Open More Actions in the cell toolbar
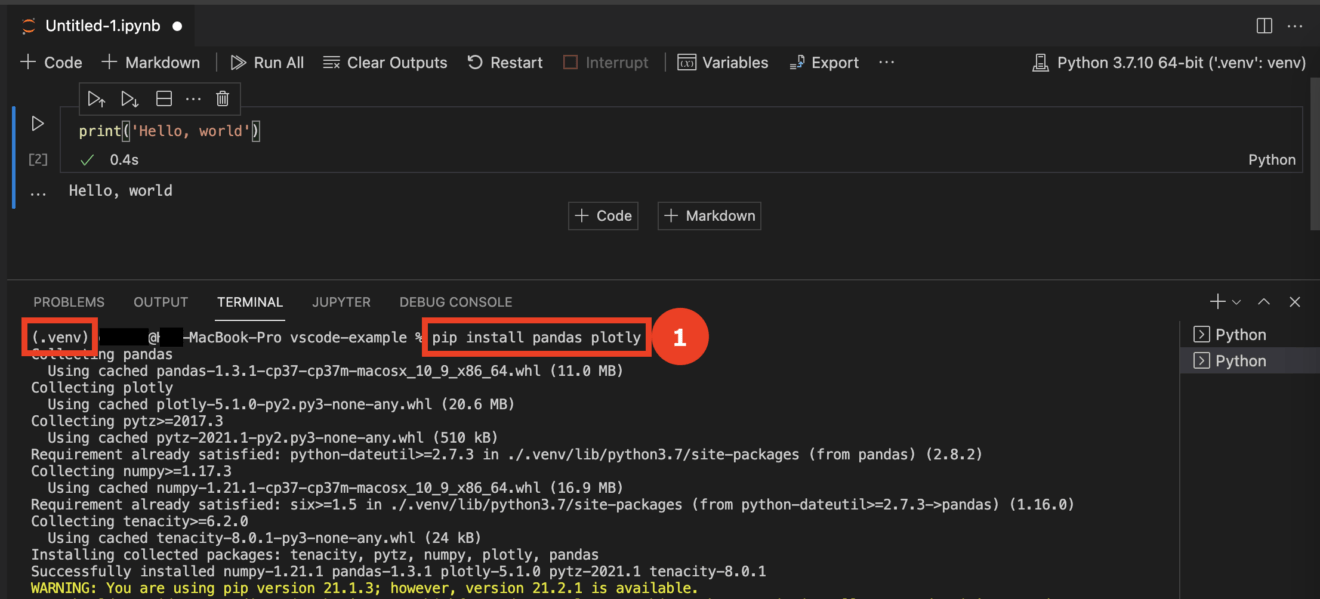Screen dimensions: 1320x599 coord(194,98)
